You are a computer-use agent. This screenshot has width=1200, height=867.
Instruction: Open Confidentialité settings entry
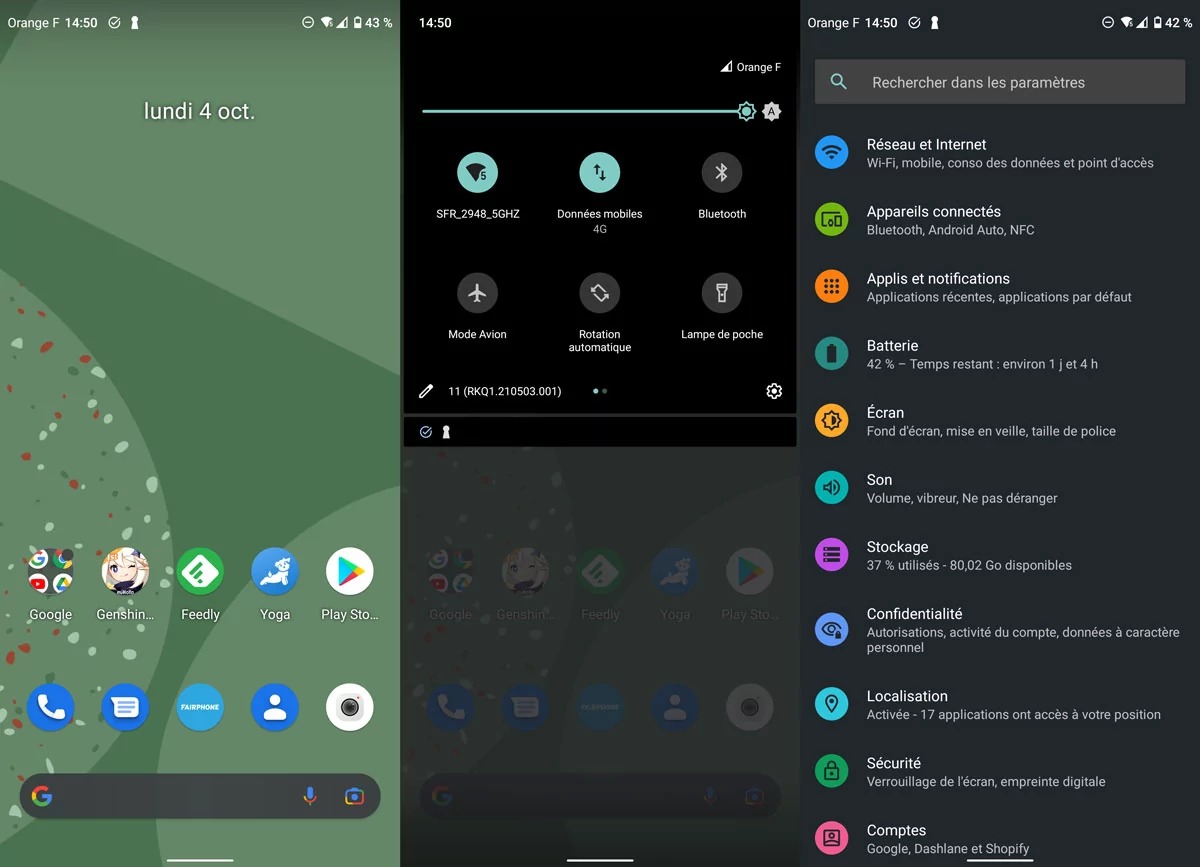tap(1000, 630)
